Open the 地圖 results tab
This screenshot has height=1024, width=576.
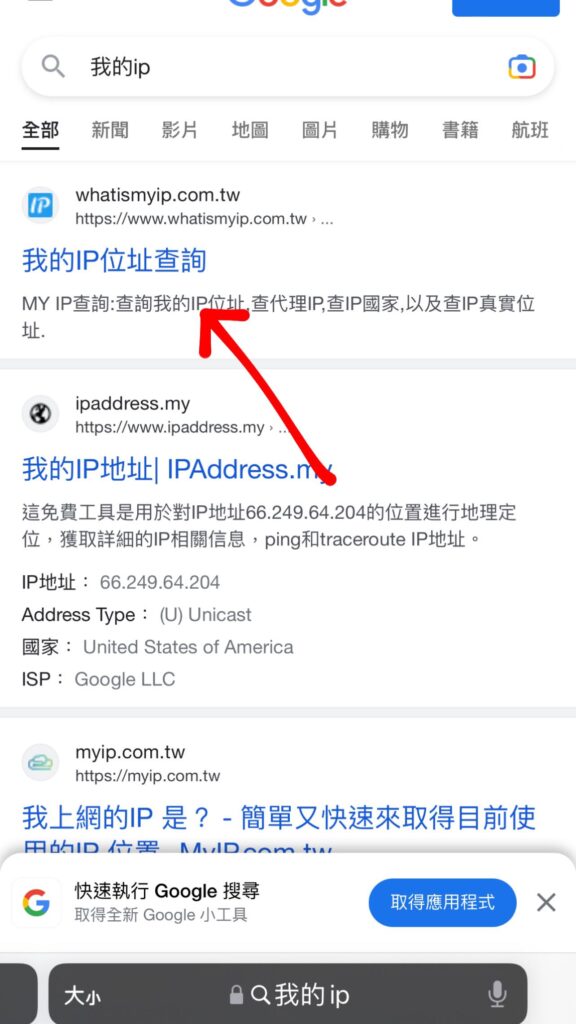250,131
